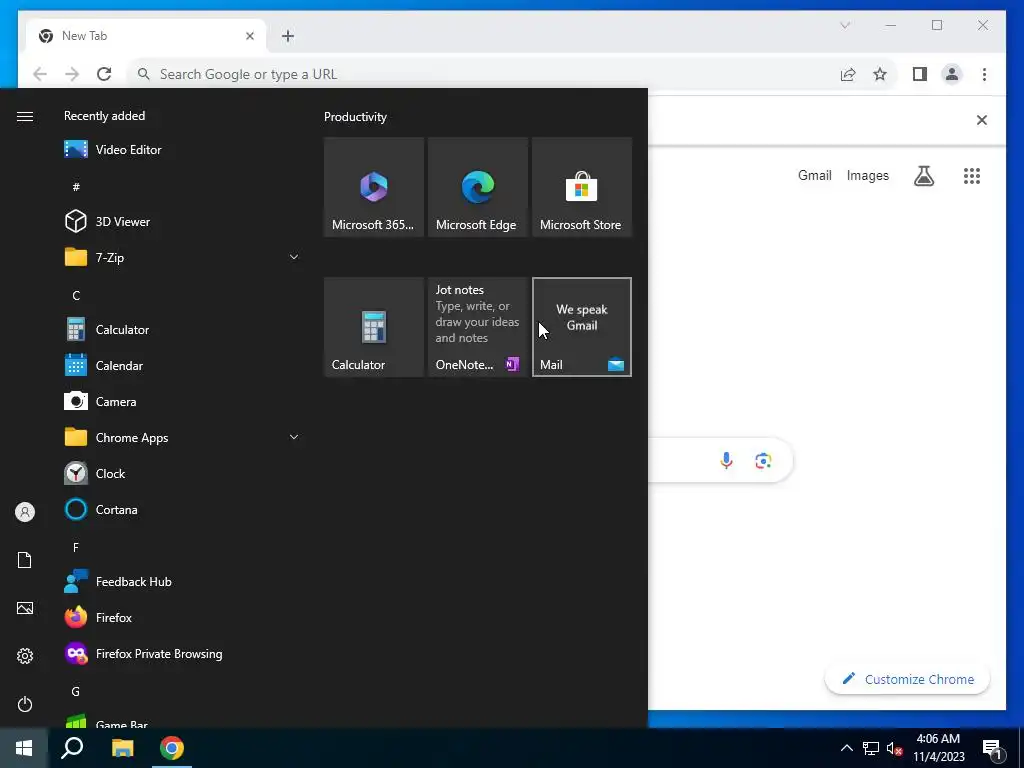Jump to the F letter header
This screenshot has height=768, width=1024.
point(76,547)
